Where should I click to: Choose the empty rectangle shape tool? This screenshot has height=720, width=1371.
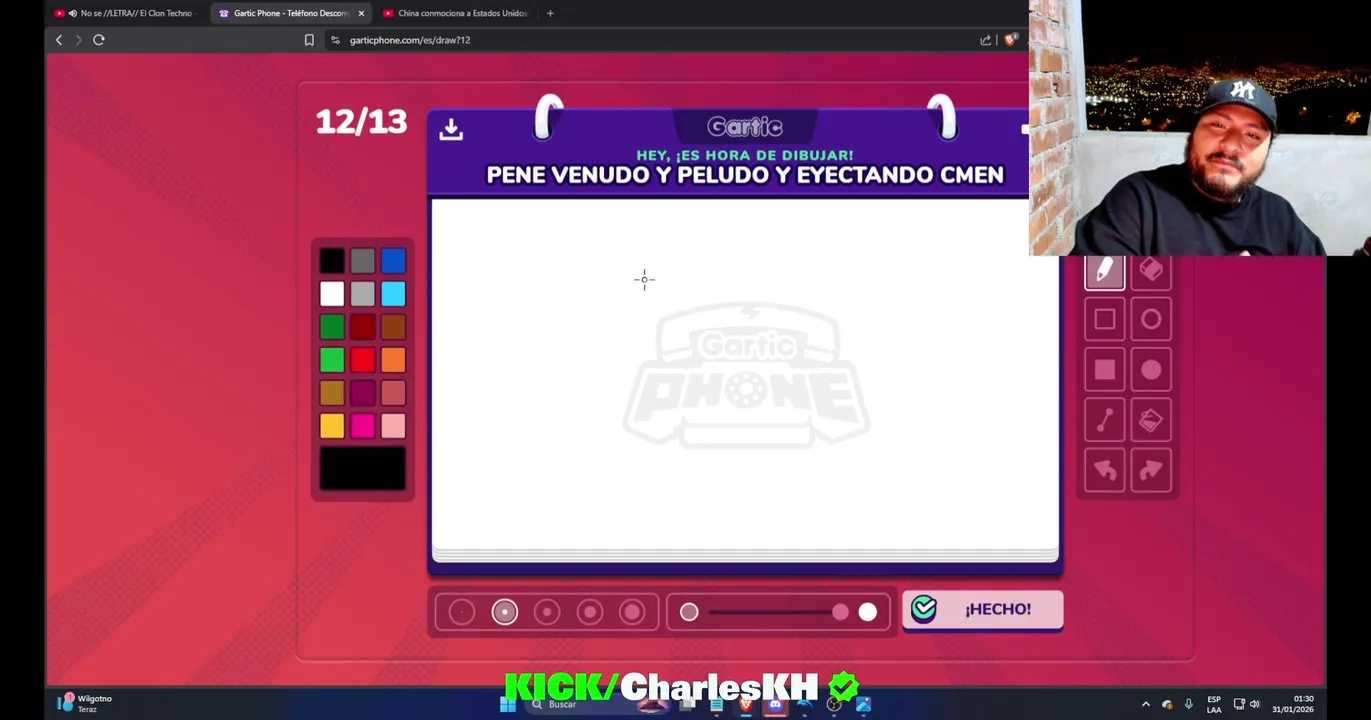(1104, 320)
